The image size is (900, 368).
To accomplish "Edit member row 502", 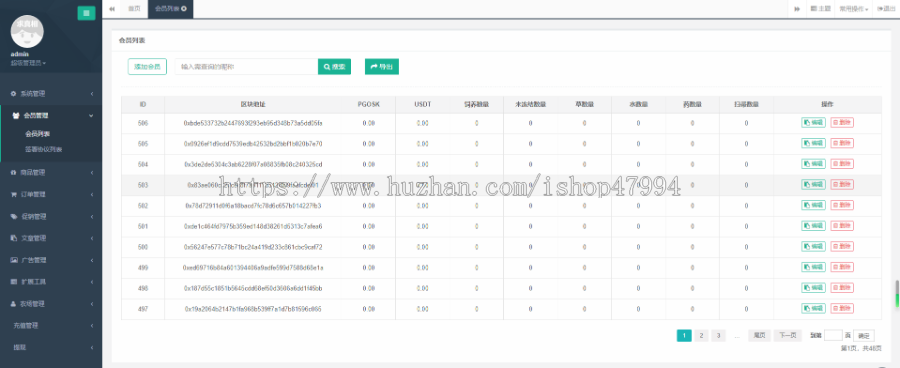I will pos(813,205).
